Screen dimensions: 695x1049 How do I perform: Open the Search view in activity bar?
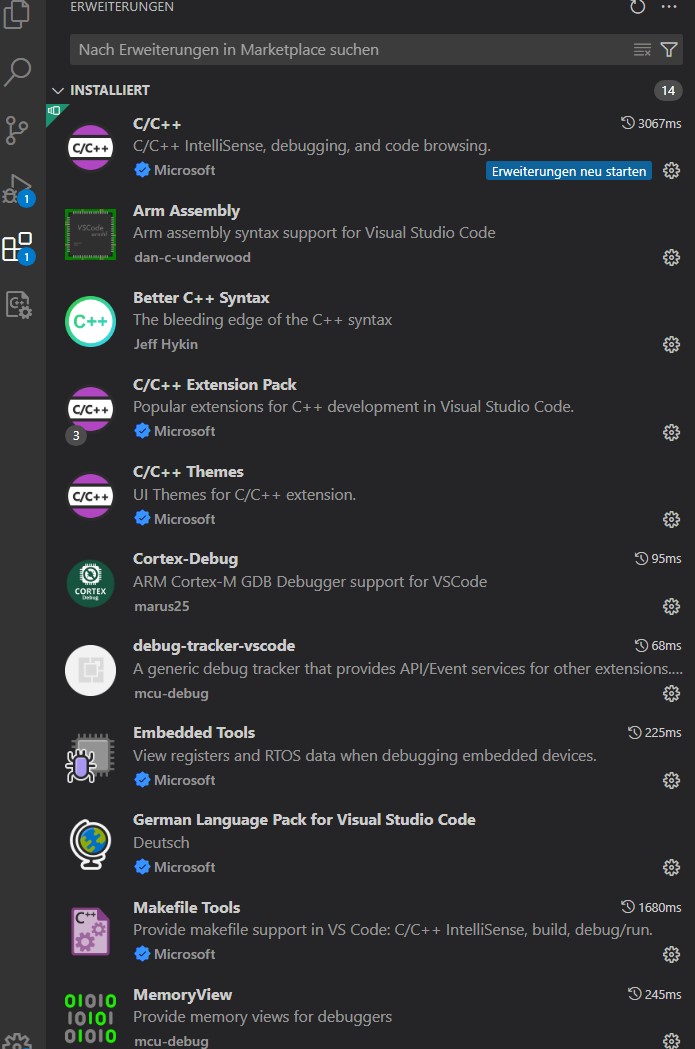coord(17,72)
